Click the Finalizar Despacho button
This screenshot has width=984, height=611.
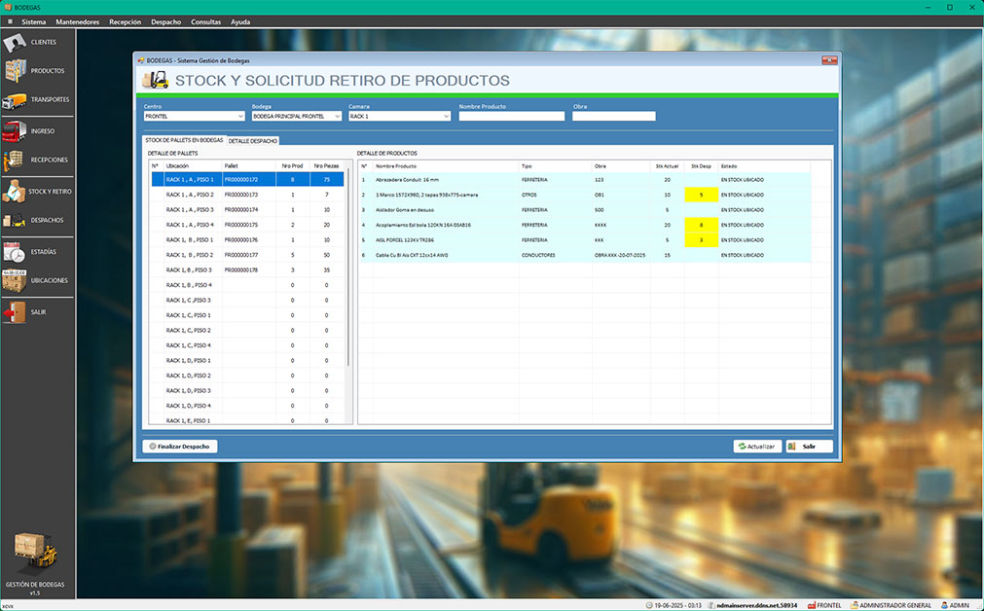tap(180, 446)
